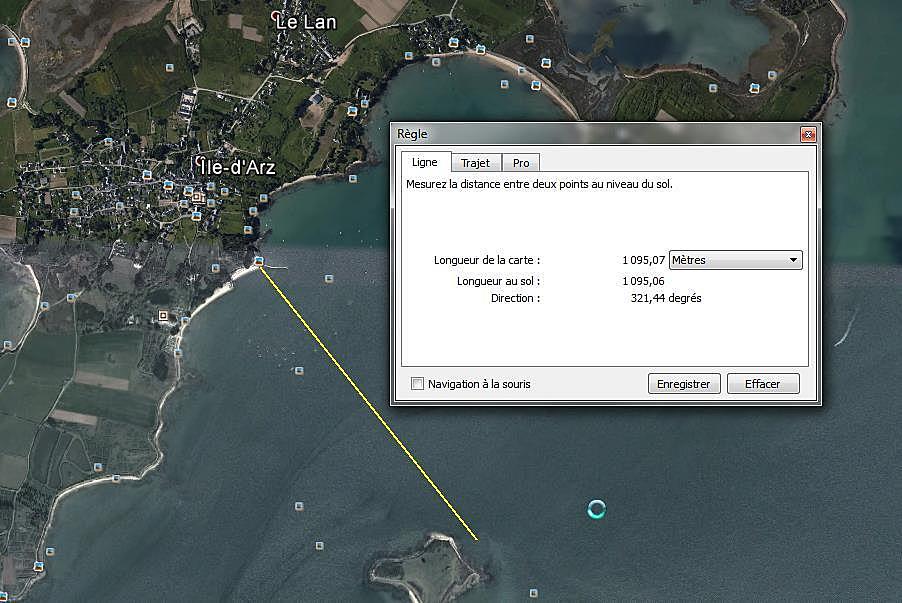Select the Île-d'Arz place marker
This screenshot has width=902, height=603.
200,160
